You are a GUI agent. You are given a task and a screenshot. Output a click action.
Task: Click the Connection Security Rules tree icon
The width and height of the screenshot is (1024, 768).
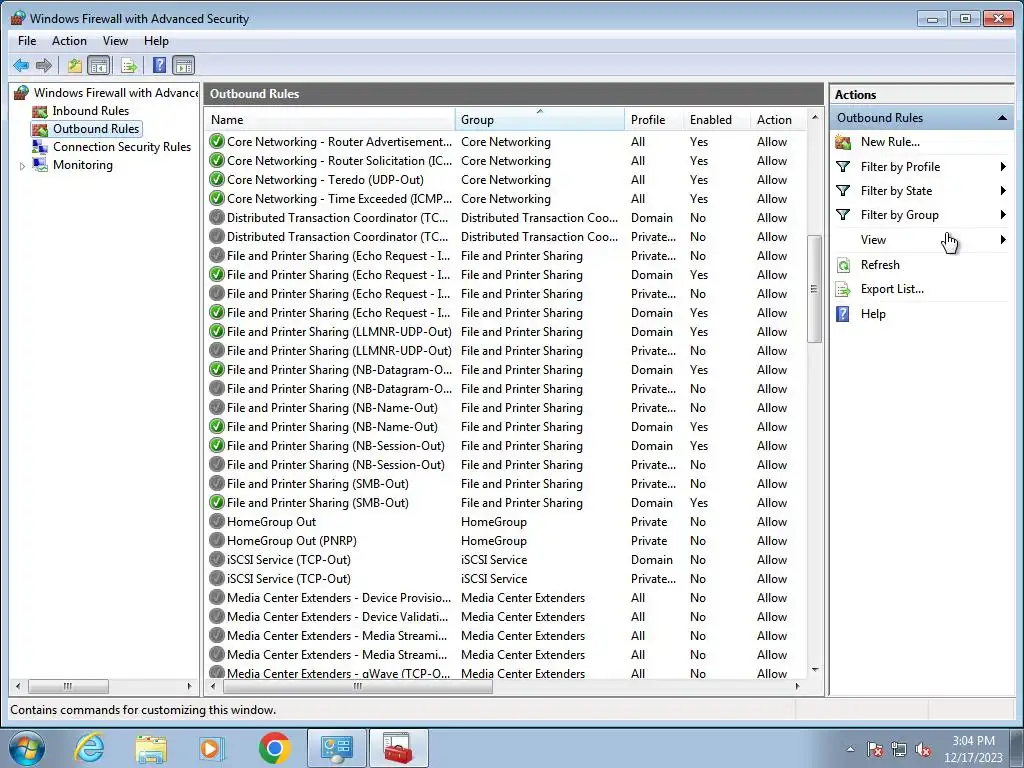click(x=40, y=147)
